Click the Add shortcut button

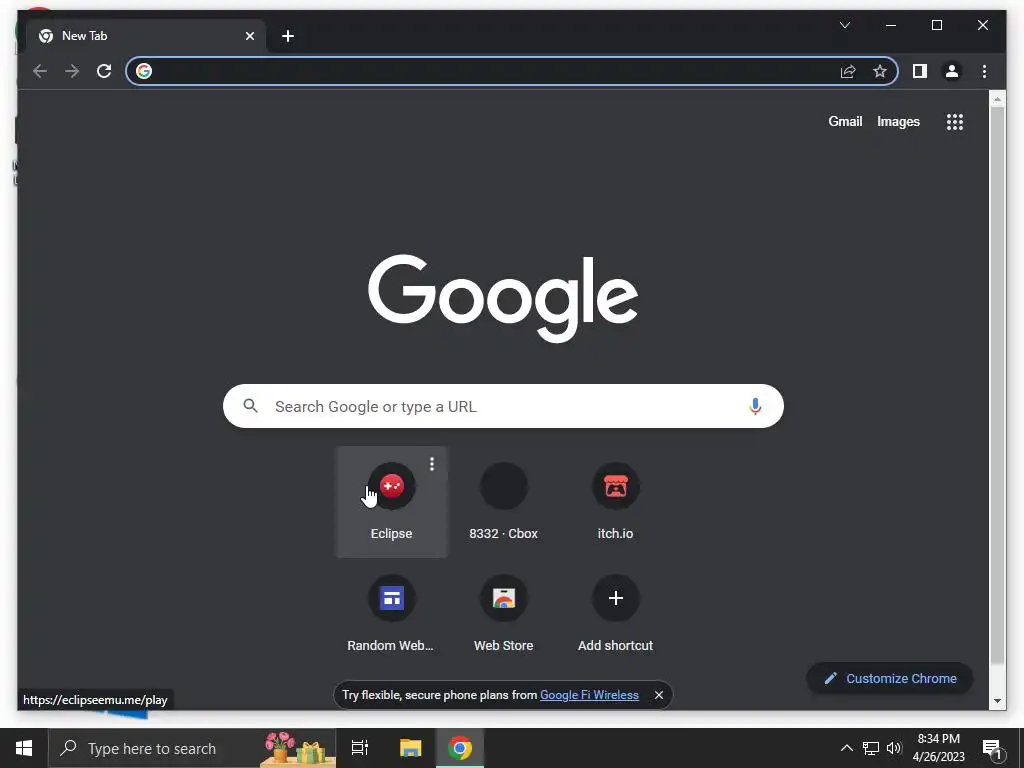[615, 614]
